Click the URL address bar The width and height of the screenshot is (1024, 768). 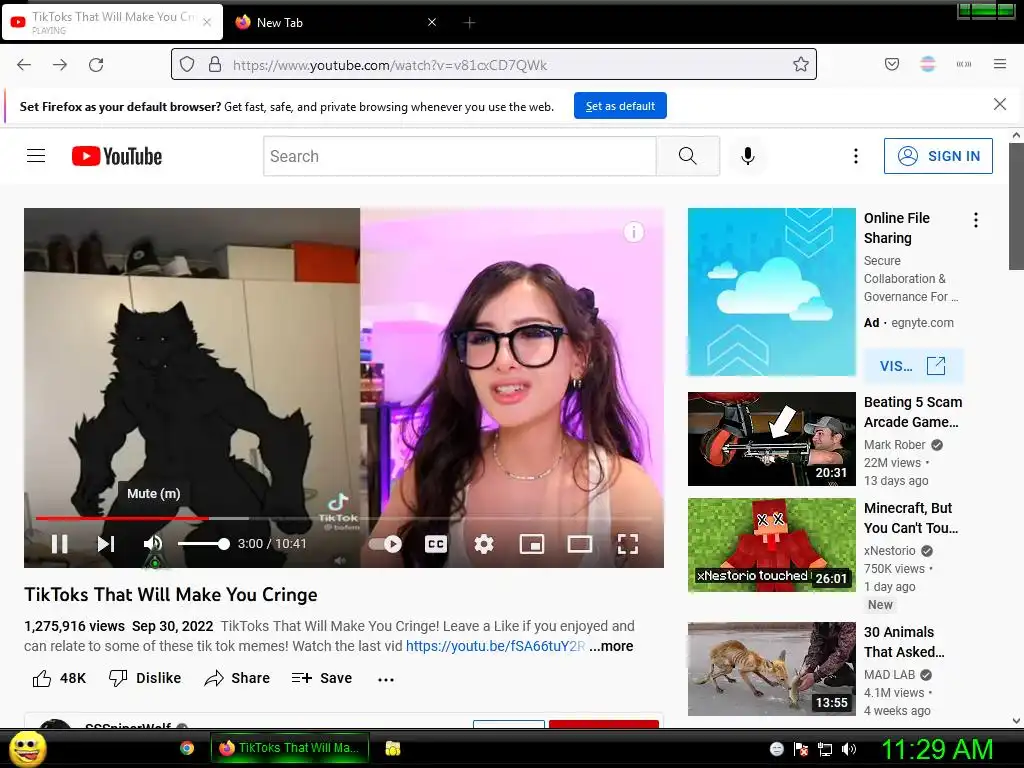click(494, 64)
